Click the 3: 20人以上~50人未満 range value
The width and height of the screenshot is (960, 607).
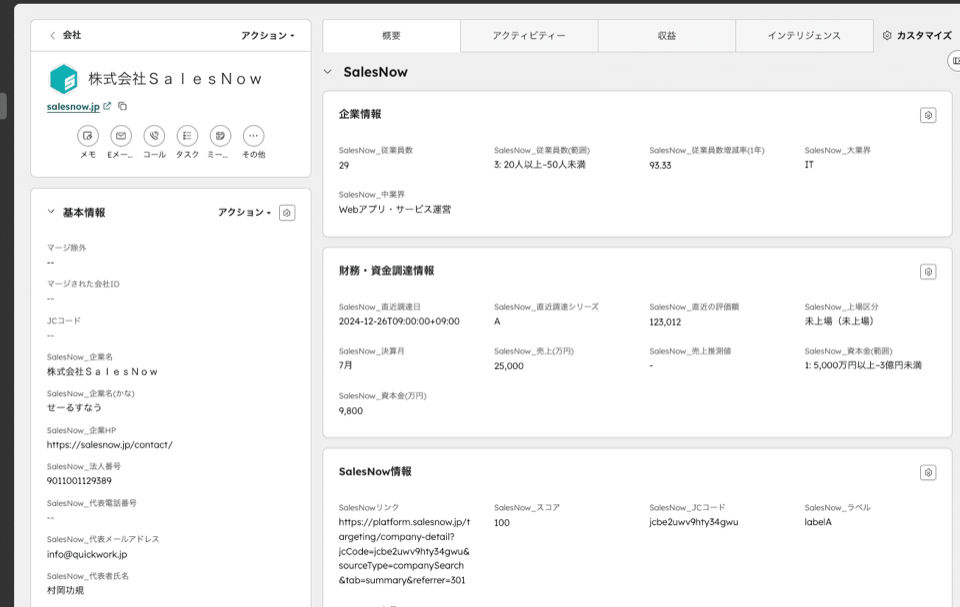tap(540, 165)
